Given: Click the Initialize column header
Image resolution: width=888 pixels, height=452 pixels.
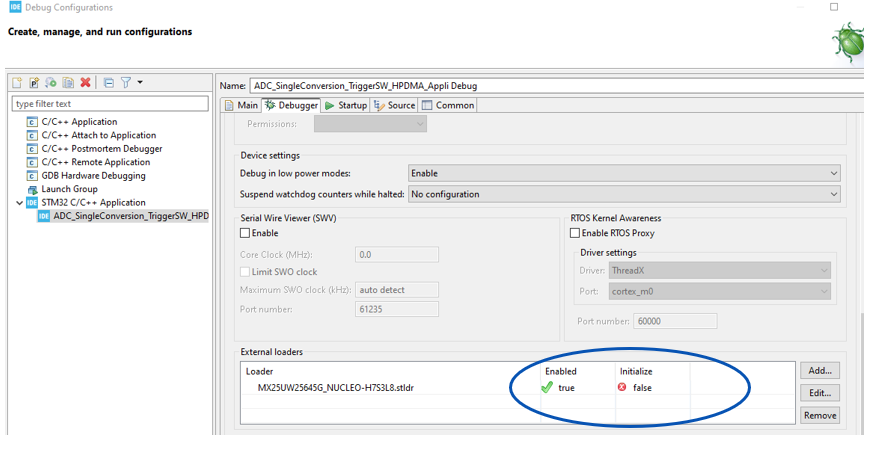Looking at the screenshot, I should pyautogui.click(x=636, y=372).
